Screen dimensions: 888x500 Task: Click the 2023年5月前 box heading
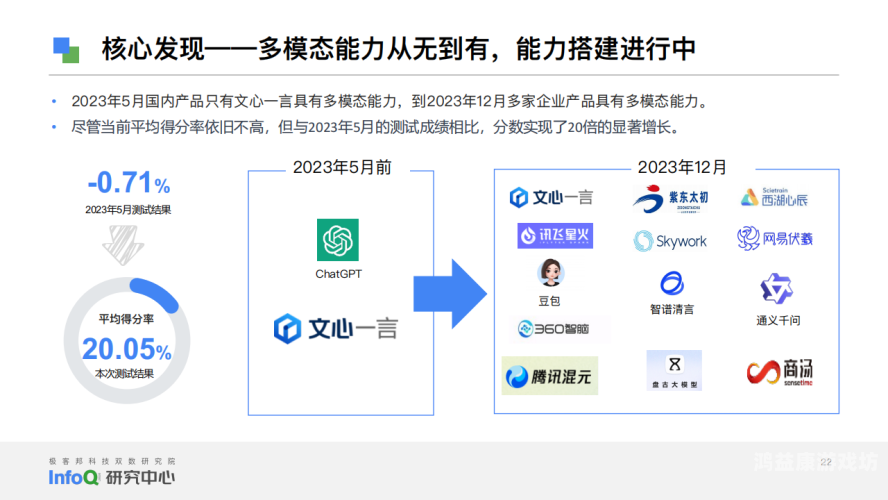pyautogui.click(x=342, y=167)
